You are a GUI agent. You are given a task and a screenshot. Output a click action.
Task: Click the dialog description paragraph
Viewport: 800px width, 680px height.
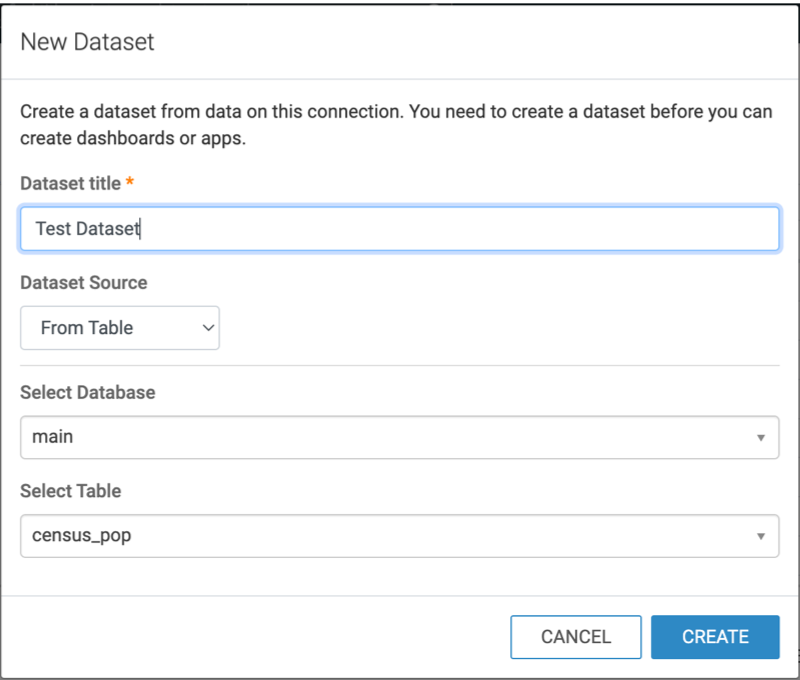tap(396, 125)
